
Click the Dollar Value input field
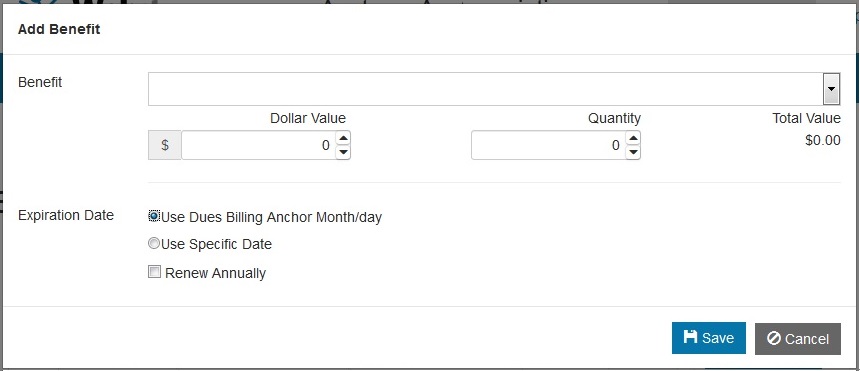[258, 145]
